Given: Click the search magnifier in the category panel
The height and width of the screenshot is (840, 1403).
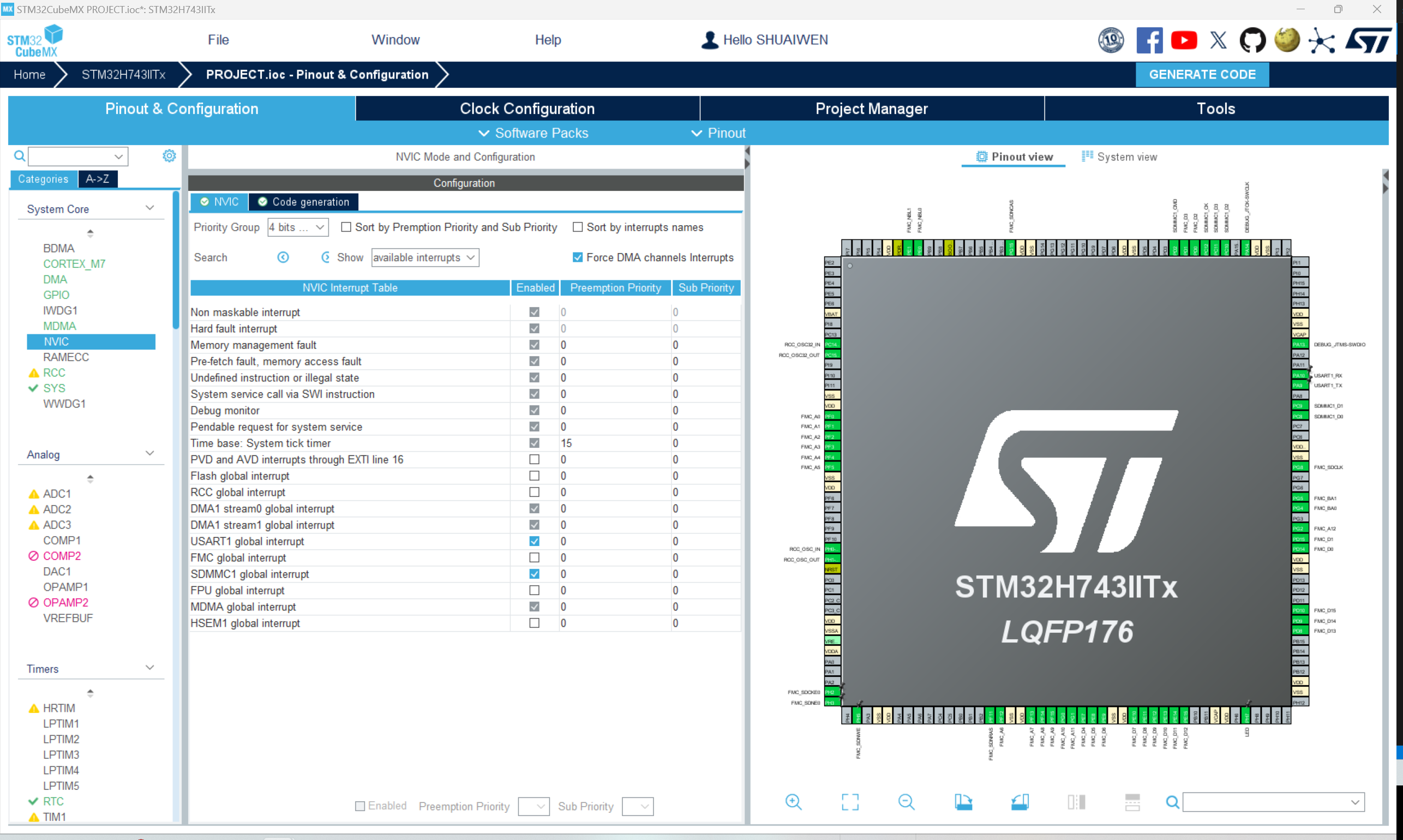Looking at the screenshot, I should pyautogui.click(x=19, y=155).
